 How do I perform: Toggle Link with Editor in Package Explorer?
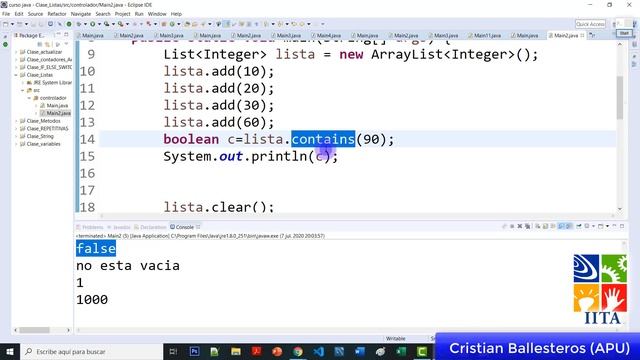pyautogui.click(x=47, y=44)
